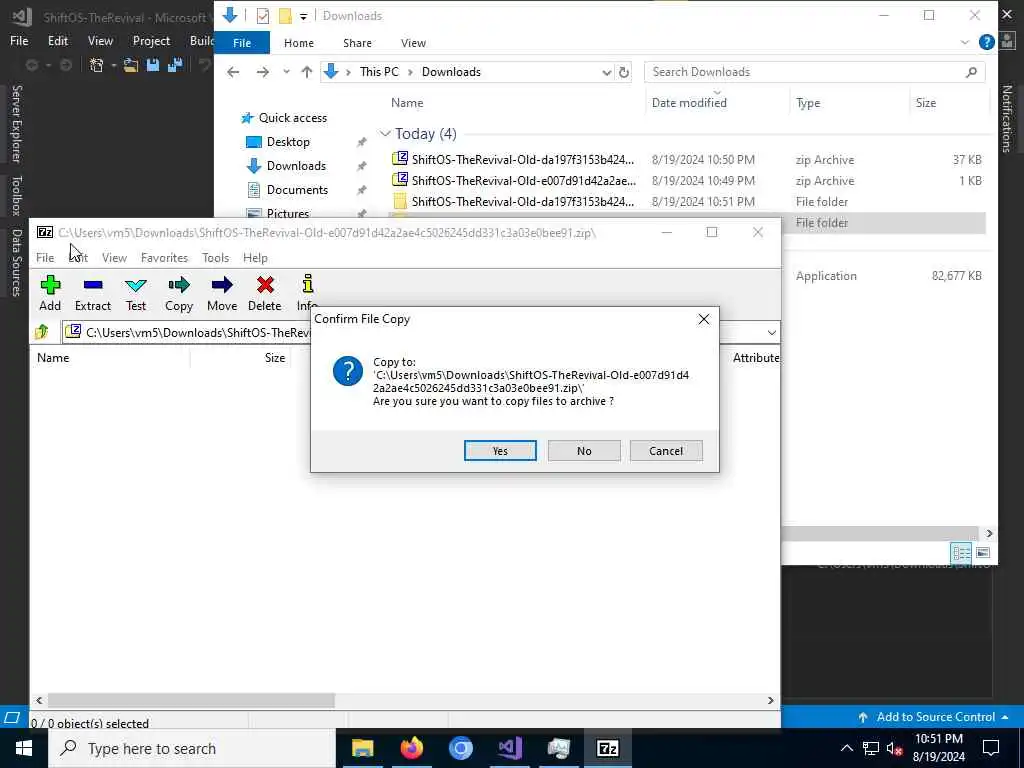Select This PC in Explorer breadcrumb
The width and height of the screenshot is (1024, 768).
click(x=379, y=72)
